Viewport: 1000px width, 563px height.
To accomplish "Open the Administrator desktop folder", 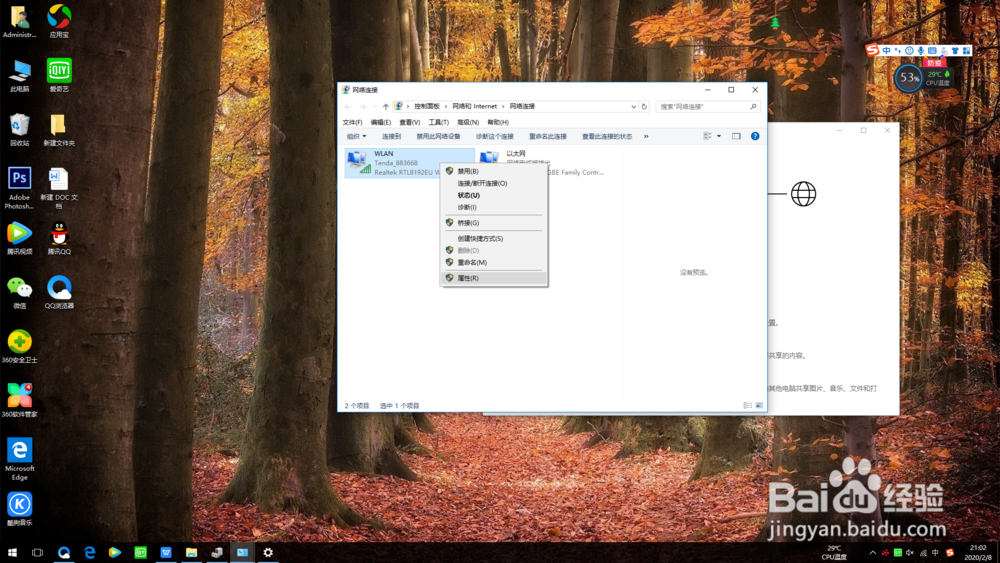I will coord(20,21).
